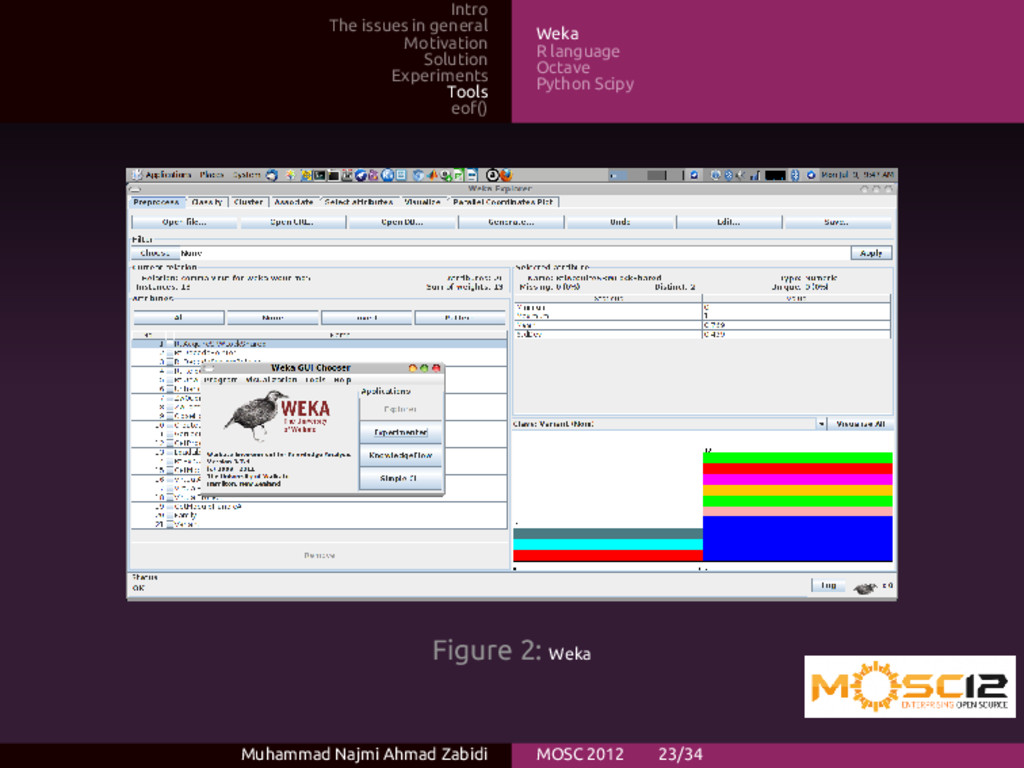Image resolution: width=1024 pixels, height=768 pixels.
Task: Click the Visualize All button
Action: 861,424
